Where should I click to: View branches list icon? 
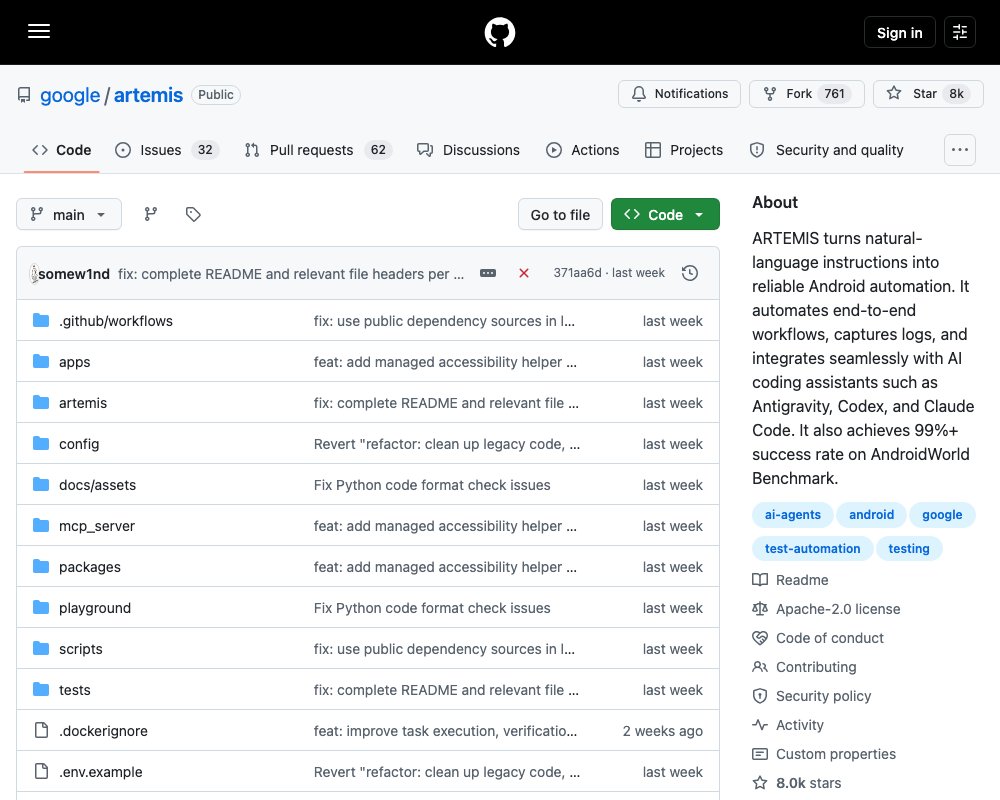click(151, 214)
